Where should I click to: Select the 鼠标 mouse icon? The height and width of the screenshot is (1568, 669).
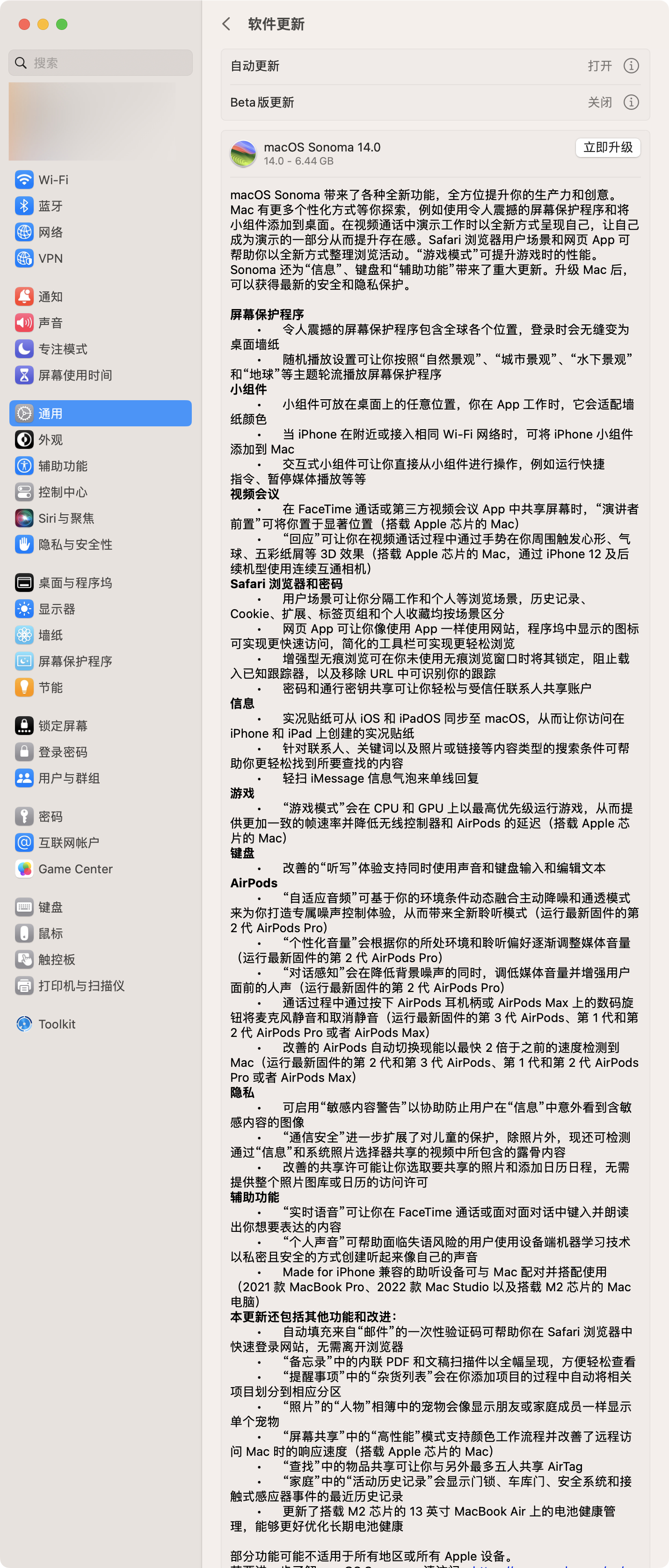tap(24, 933)
